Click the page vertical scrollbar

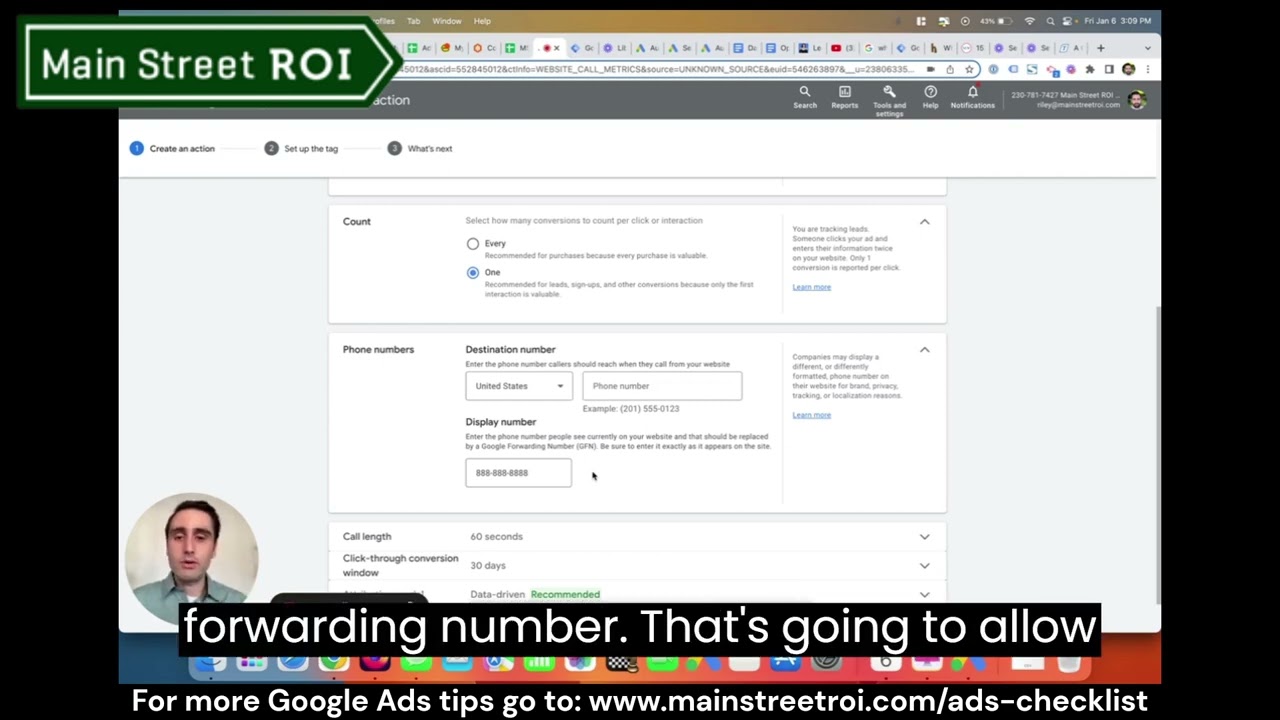(x=1157, y=455)
